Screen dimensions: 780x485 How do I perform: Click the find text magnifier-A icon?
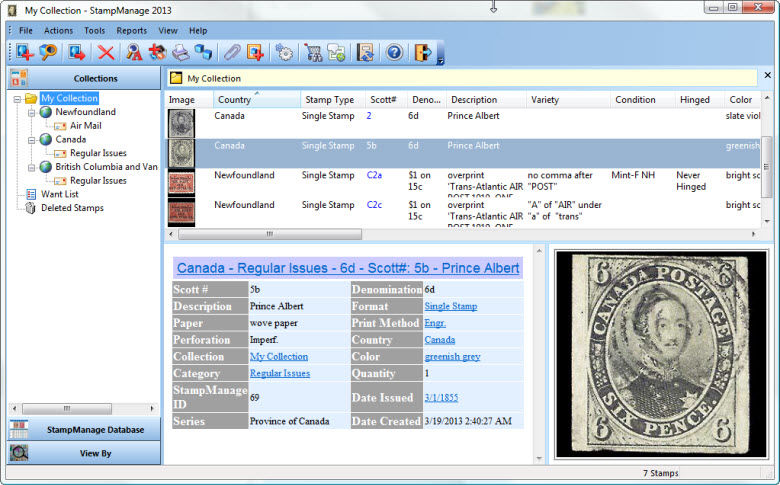click(x=133, y=52)
